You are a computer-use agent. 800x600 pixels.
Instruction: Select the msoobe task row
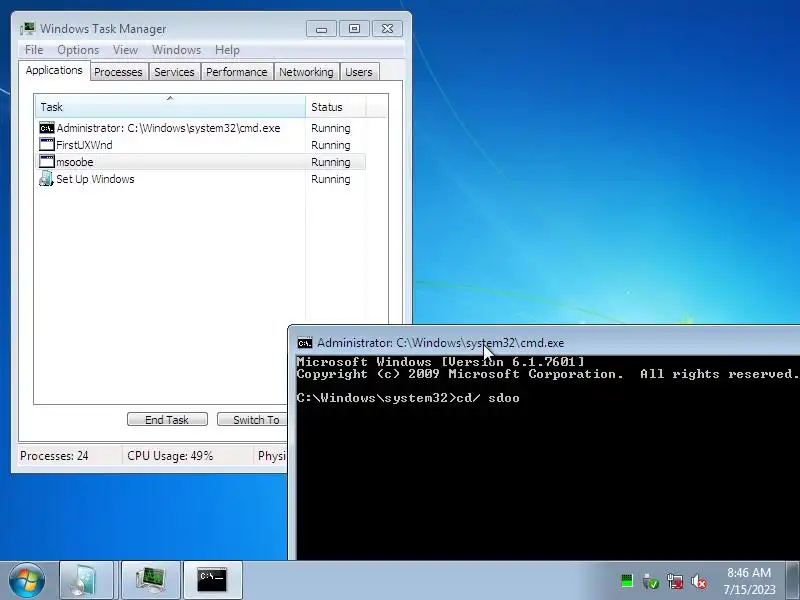(202, 162)
